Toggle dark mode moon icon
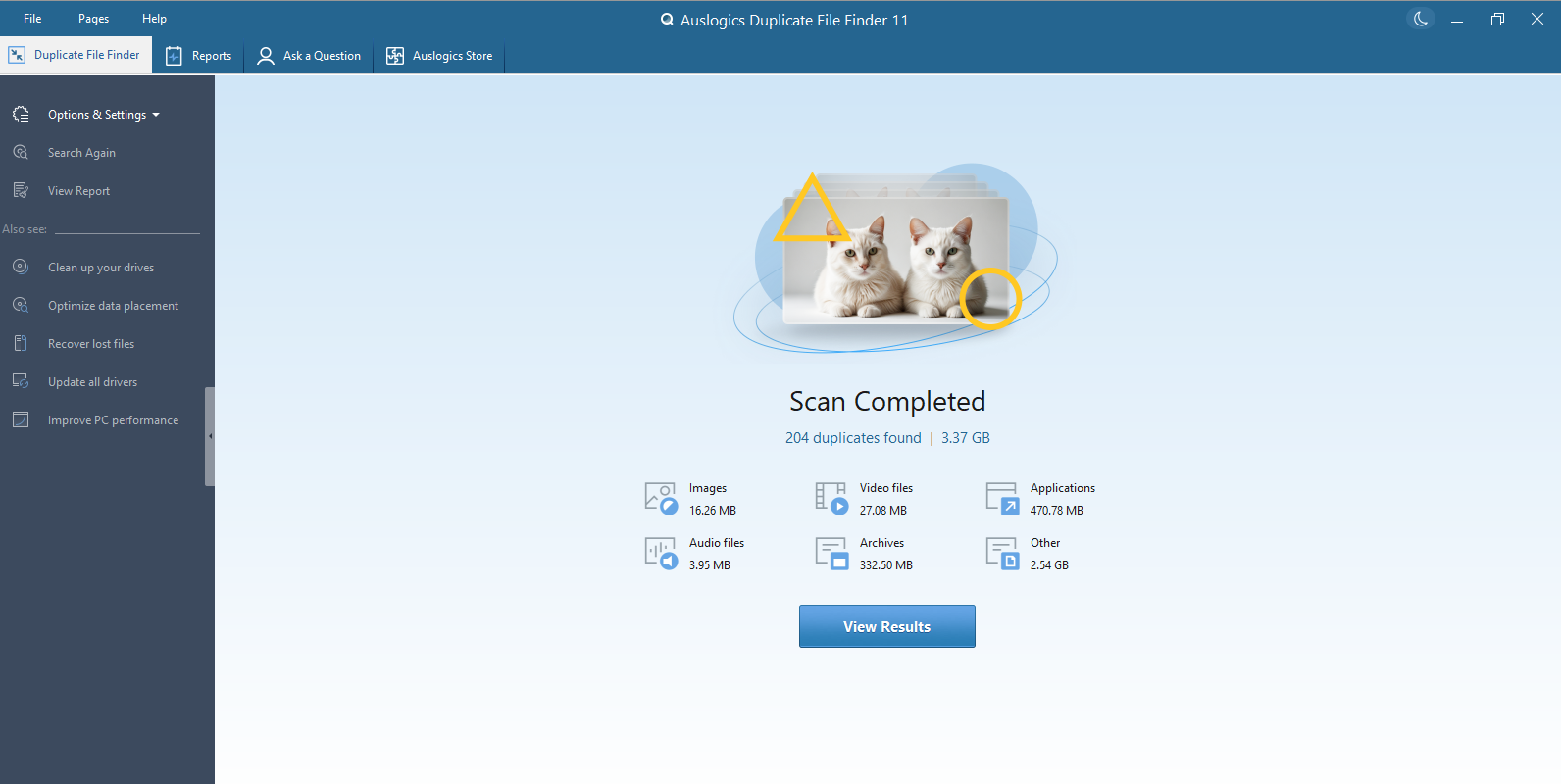The image size is (1561, 784). coord(1420,19)
